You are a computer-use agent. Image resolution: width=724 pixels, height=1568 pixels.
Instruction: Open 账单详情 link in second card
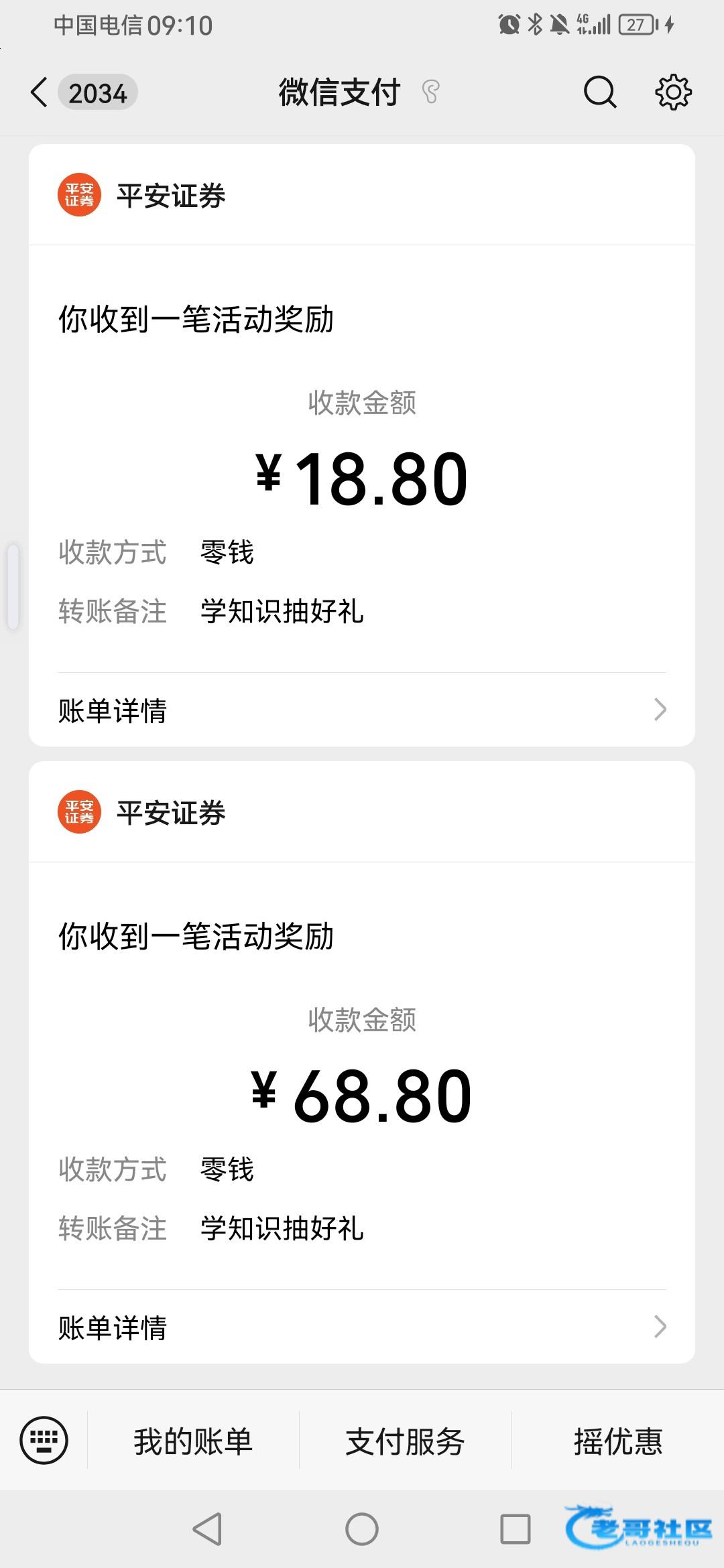point(113,1327)
